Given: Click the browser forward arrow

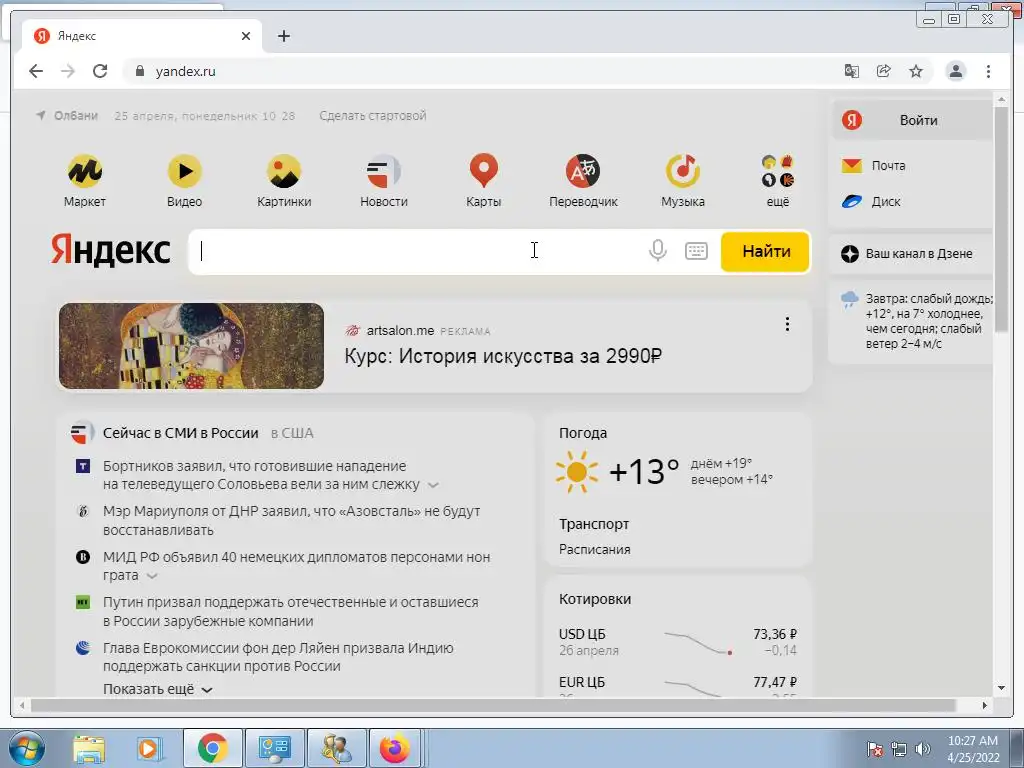Looking at the screenshot, I should 68,71.
